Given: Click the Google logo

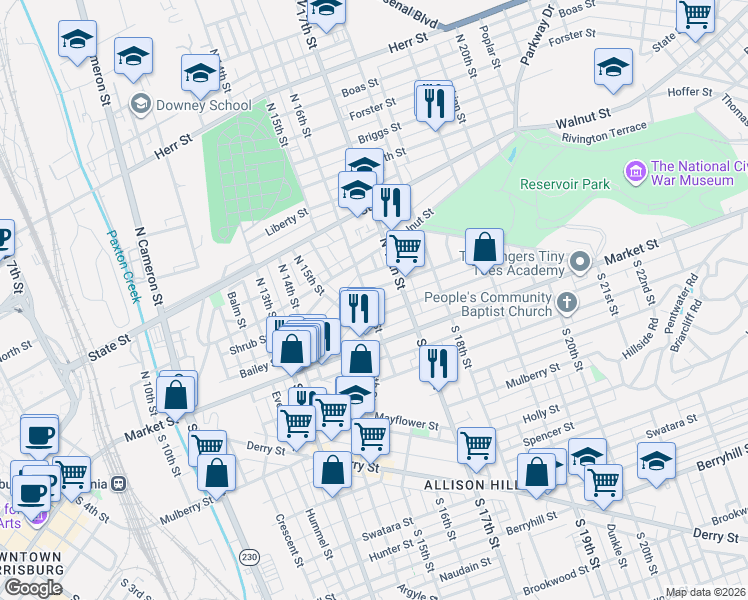Looking at the screenshot, I should [x=33, y=588].
